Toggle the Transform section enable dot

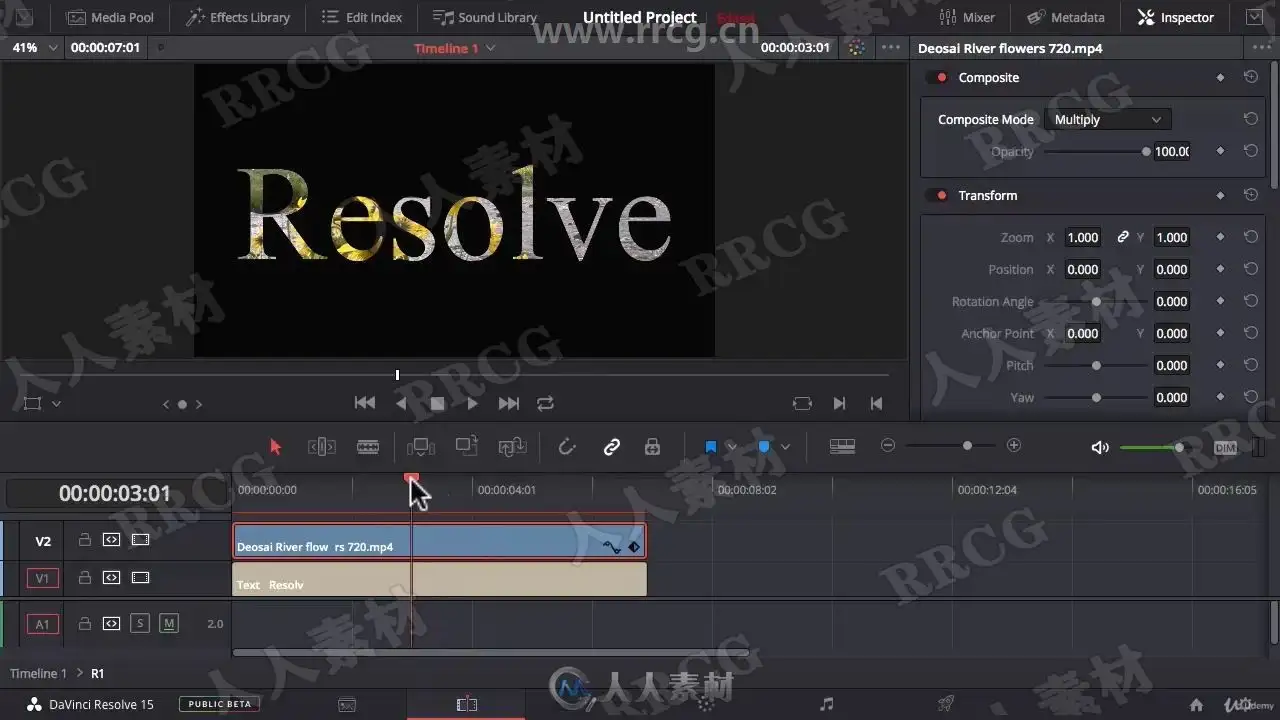(x=941, y=195)
